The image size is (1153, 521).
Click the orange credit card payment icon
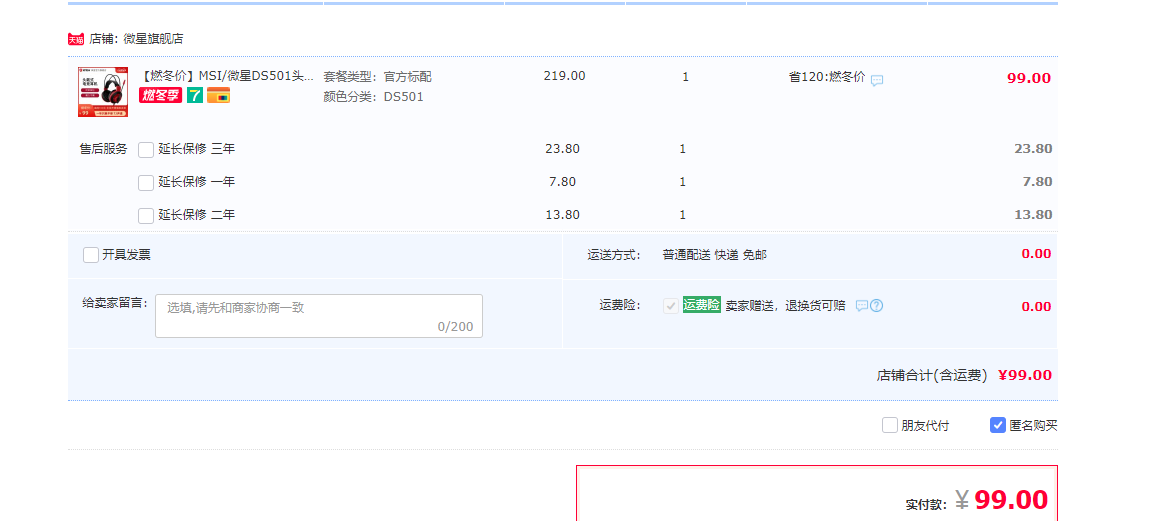pos(218,95)
